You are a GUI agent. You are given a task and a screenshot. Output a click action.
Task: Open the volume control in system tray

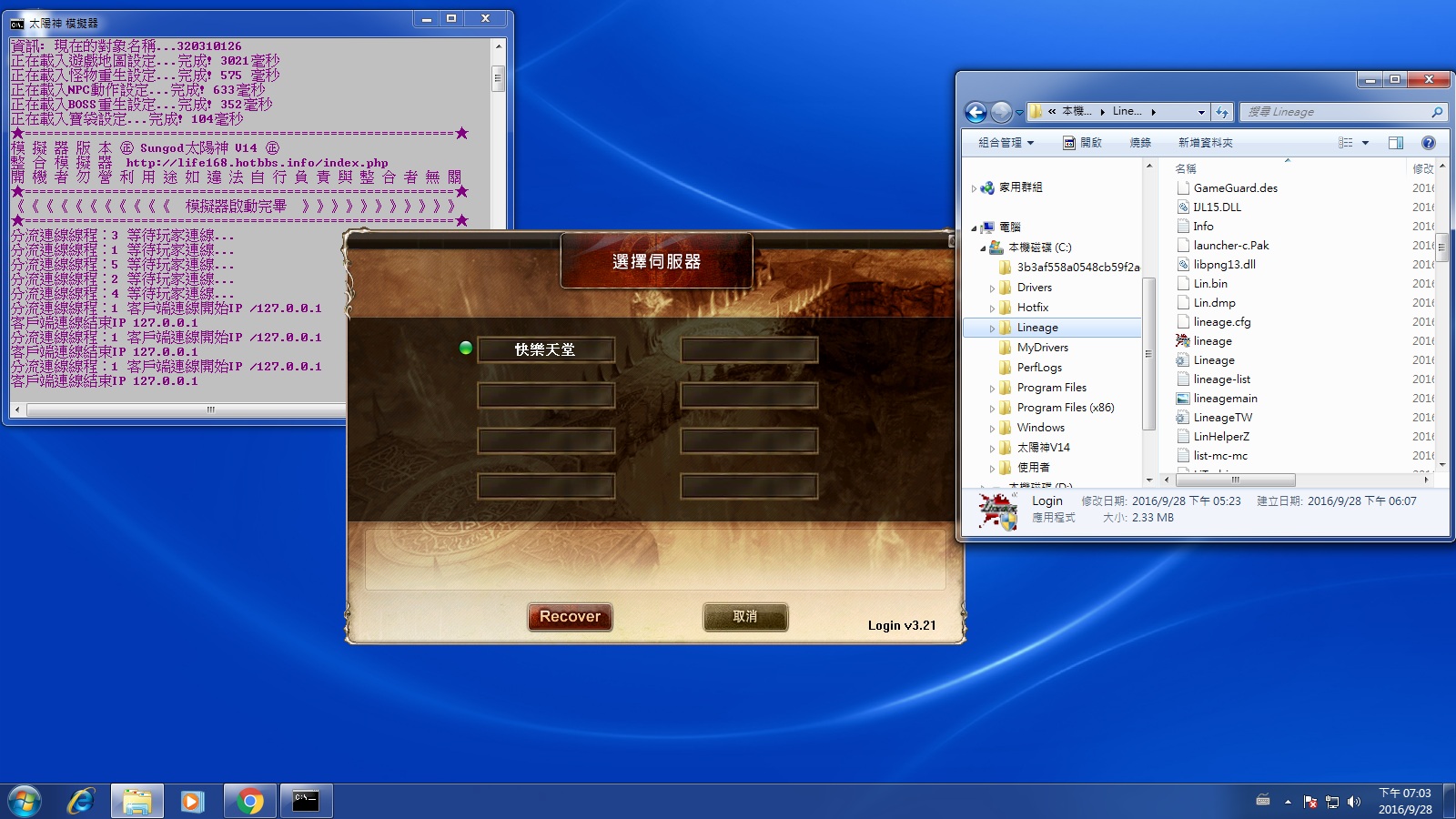coord(1354,802)
